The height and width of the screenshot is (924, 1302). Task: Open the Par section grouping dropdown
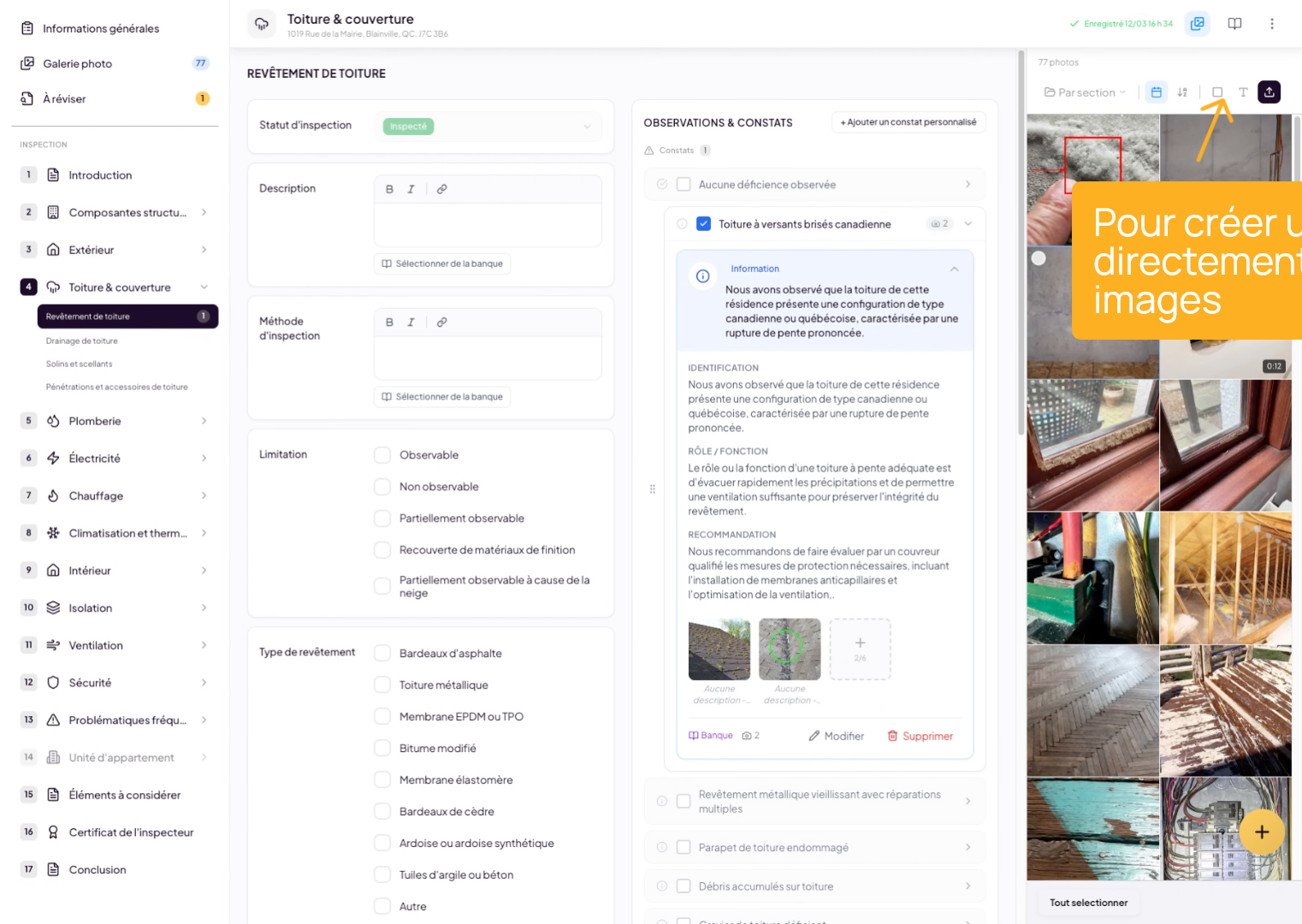tap(1085, 92)
